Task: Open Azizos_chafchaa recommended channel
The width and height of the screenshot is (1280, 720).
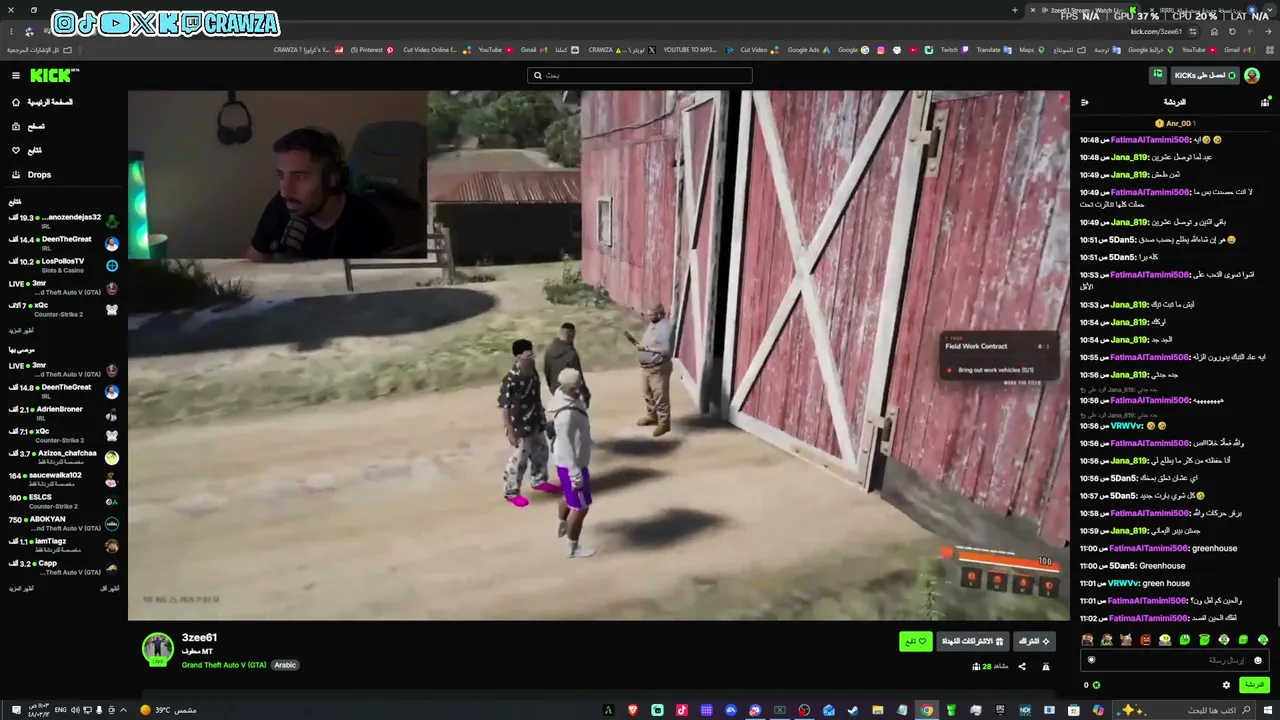Action: click(x=64, y=457)
